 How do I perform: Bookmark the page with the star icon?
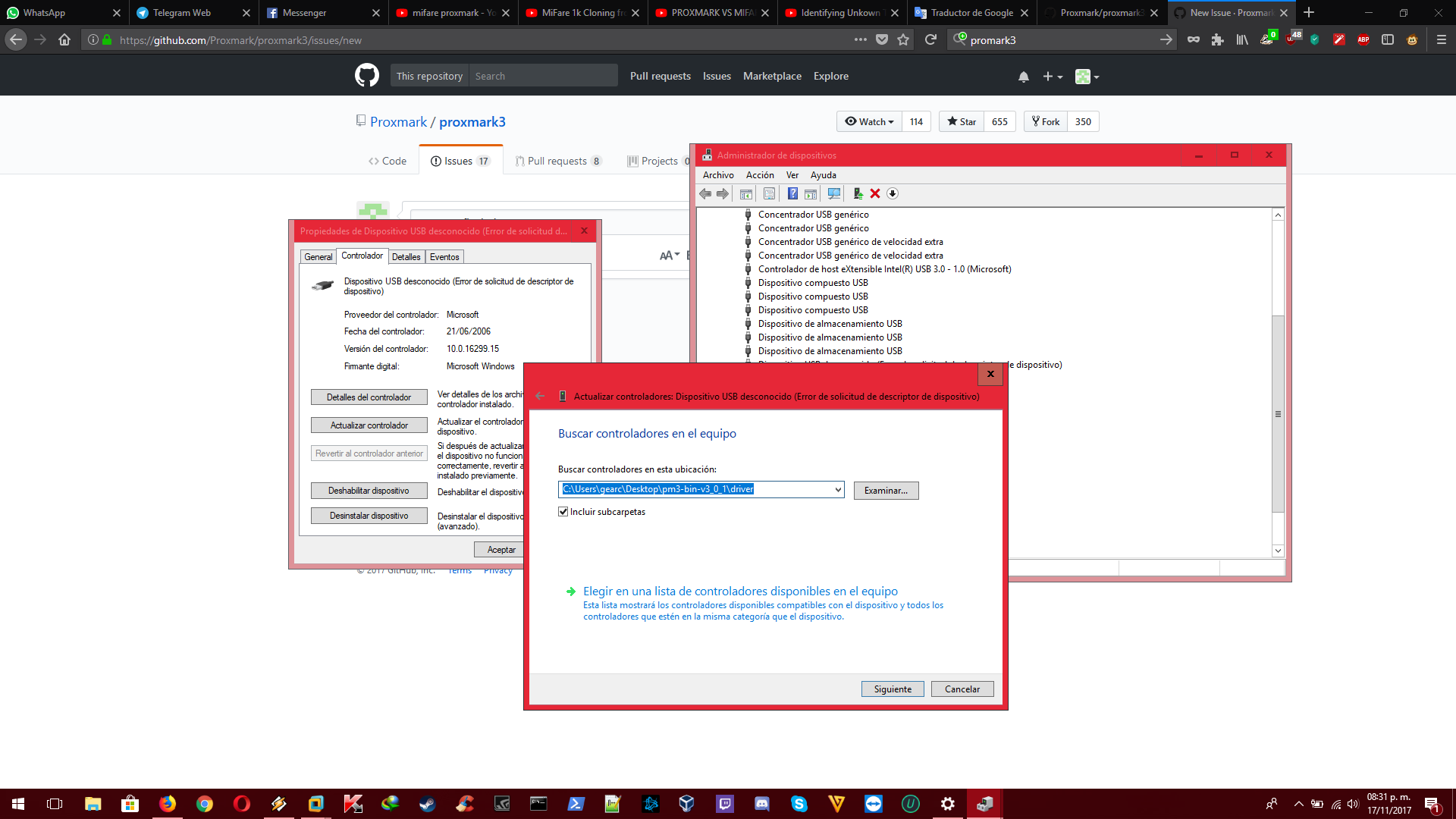point(903,39)
